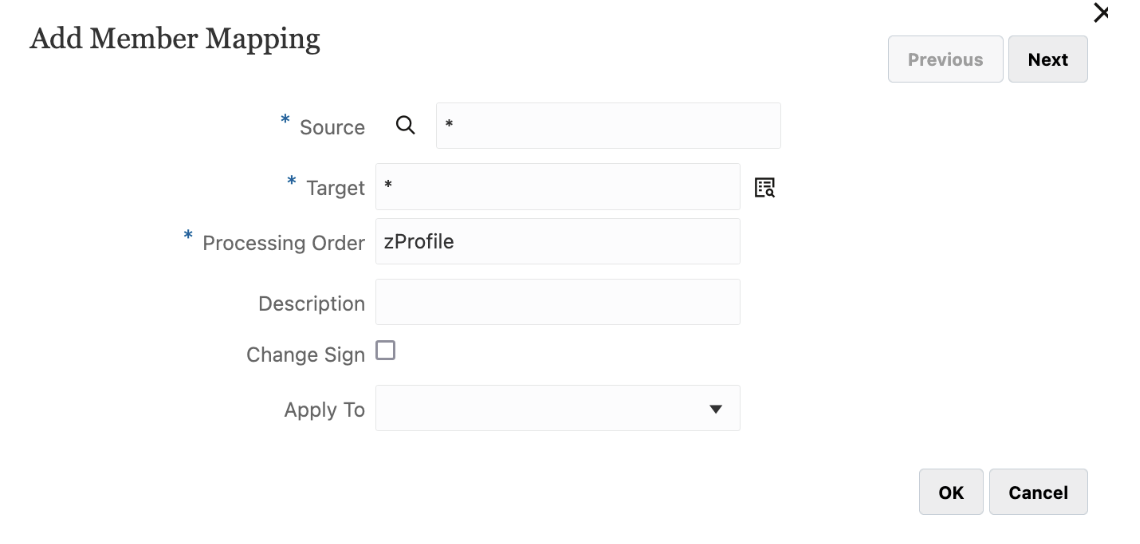This screenshot has height=544, width=1140.
Task: Select the Processing Order field containing zProfile
Action: coord(557,241)
